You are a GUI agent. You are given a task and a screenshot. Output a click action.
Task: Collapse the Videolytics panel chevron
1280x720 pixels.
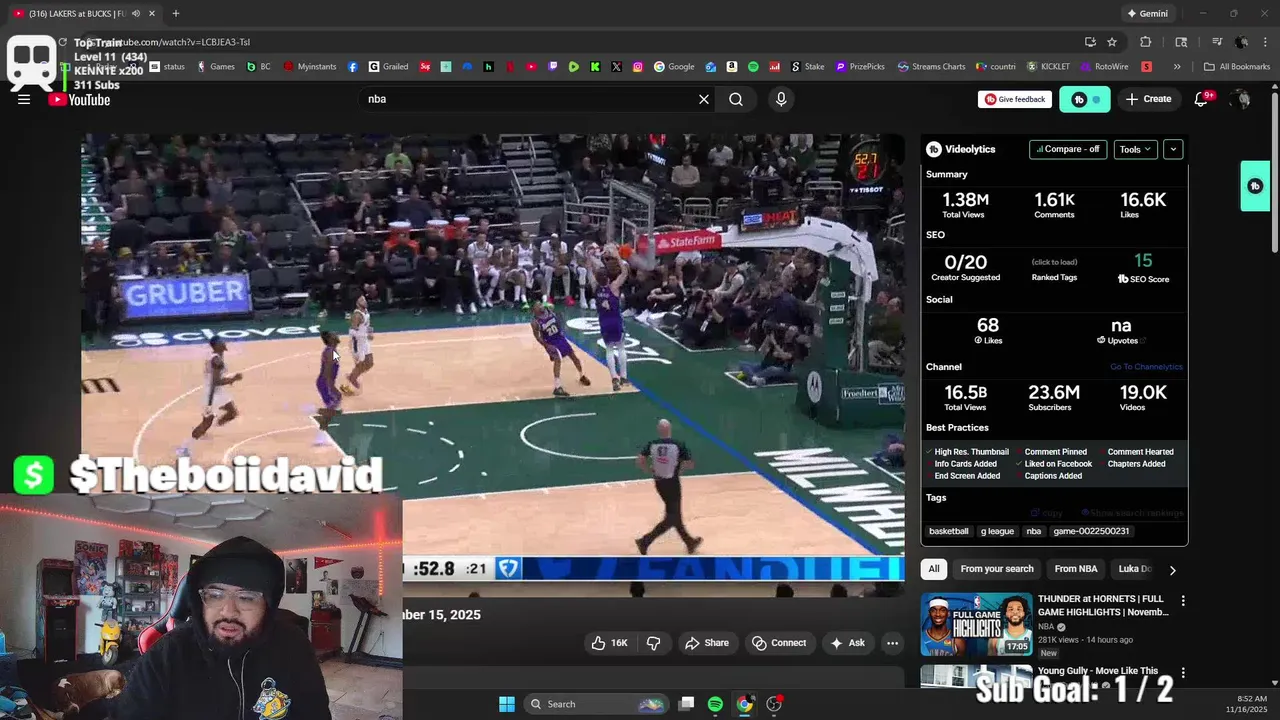point(1173,149)
